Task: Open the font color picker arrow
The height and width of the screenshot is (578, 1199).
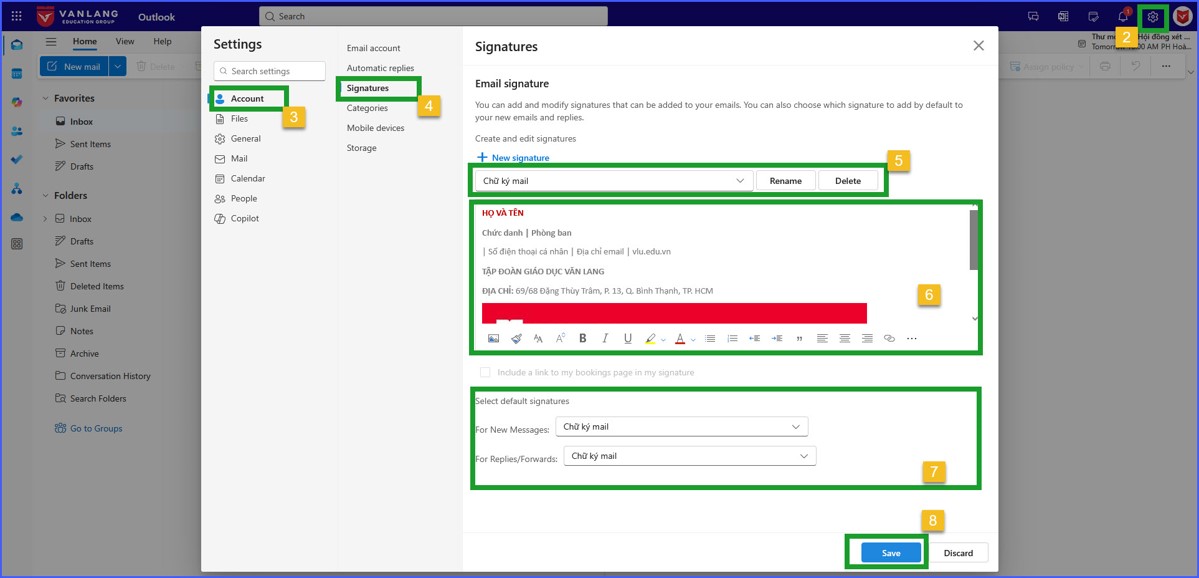Action: click(x=693, y=340)
